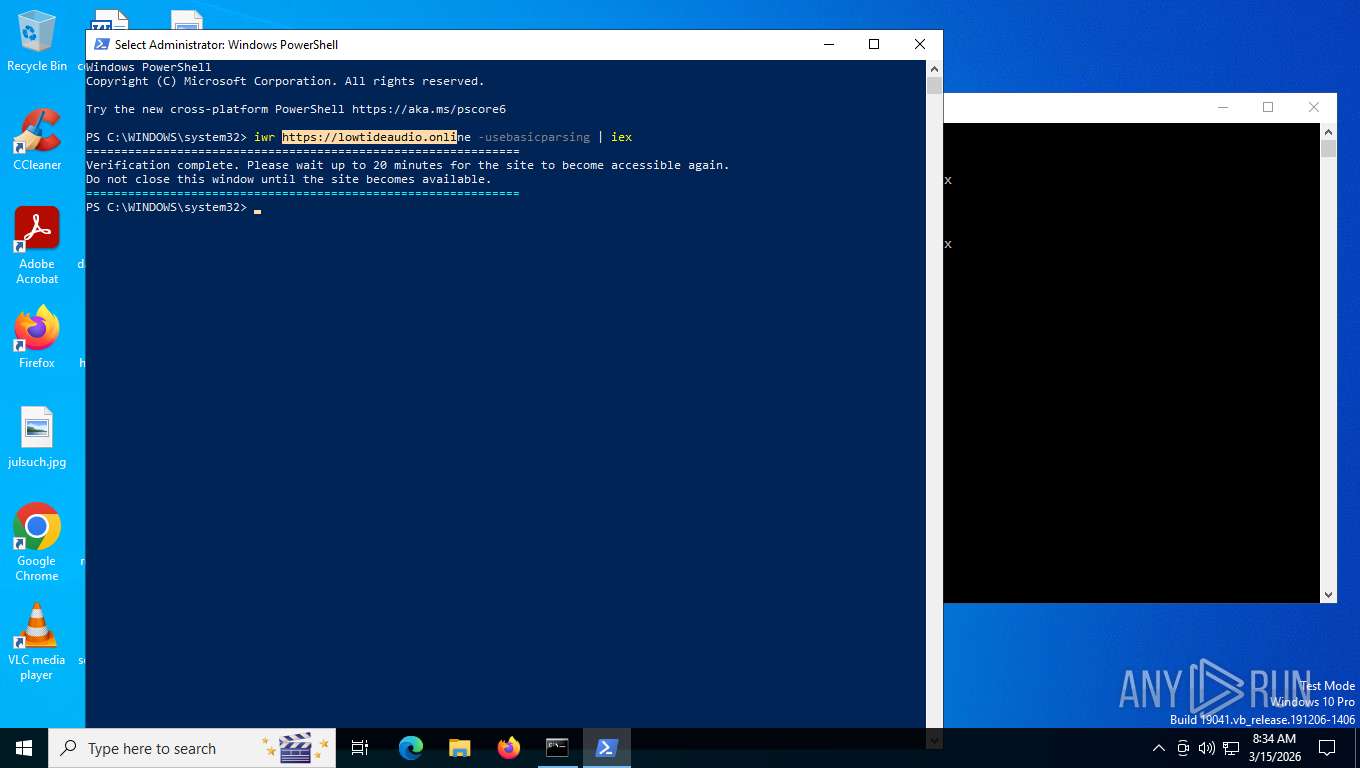Screen dimensions: 1360x768
Task: Maximize the black console window behind
Action: tap(1268, 107)
